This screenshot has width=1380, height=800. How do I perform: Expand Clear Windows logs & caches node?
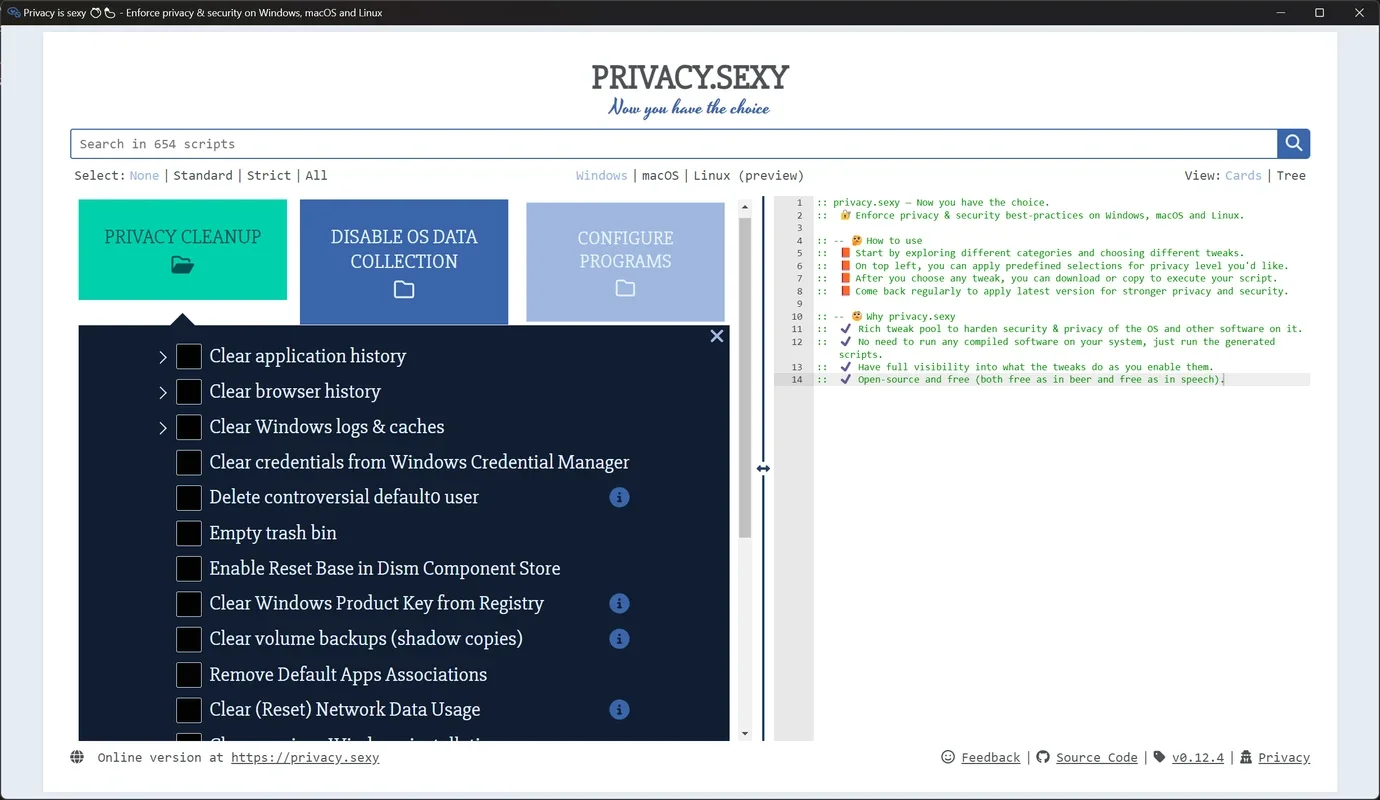[x=163, y=428]
